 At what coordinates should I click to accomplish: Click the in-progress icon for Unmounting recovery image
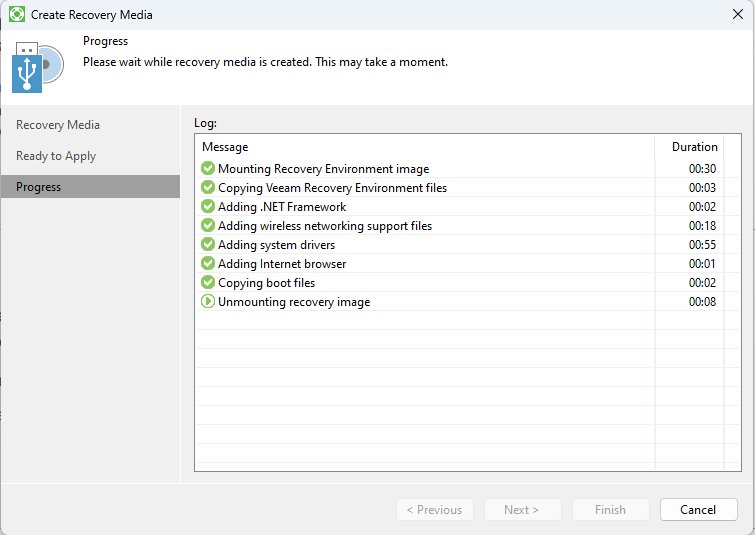(x=208, y=302)
